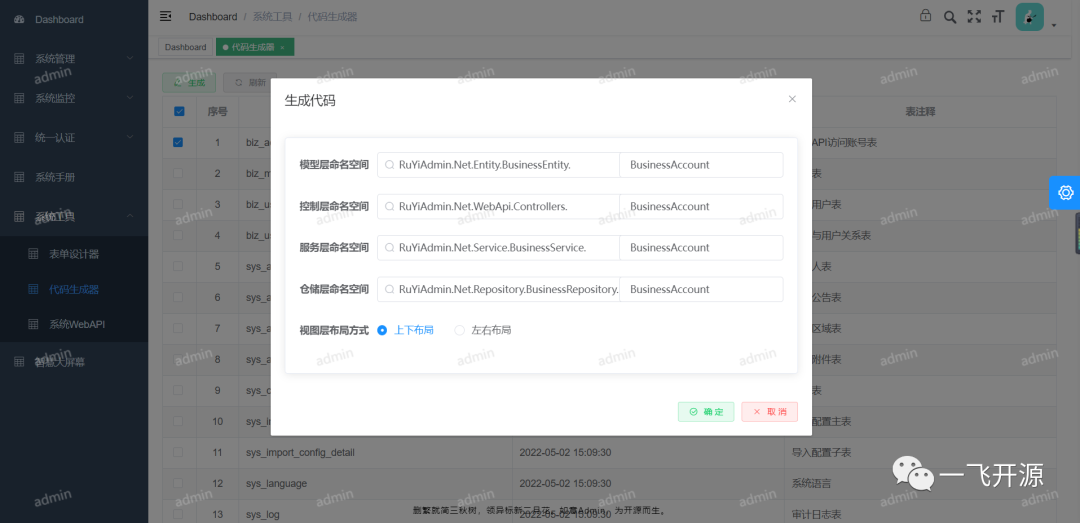Image resolution: width=1080 pixels, height=523 pixels.
Task: Edit the RuYiAdmin.Net.Entity.BusinessEntity. namespace field
Action: coord(499,165)
